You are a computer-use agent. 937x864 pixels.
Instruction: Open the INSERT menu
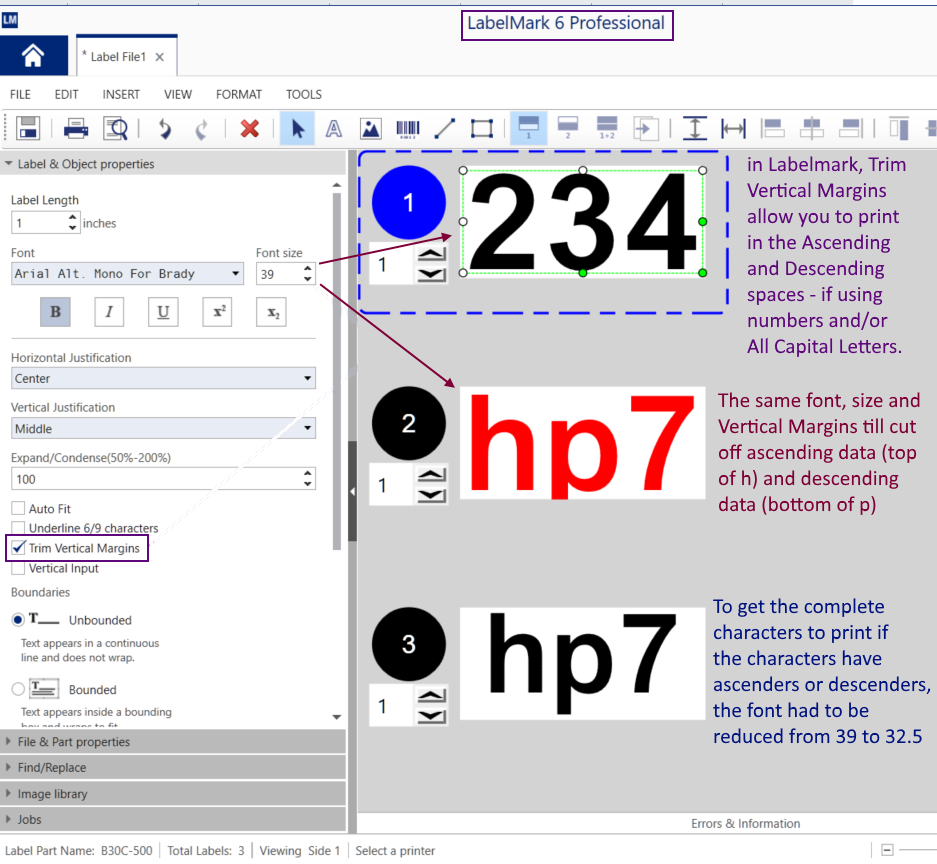click(121, 94)
